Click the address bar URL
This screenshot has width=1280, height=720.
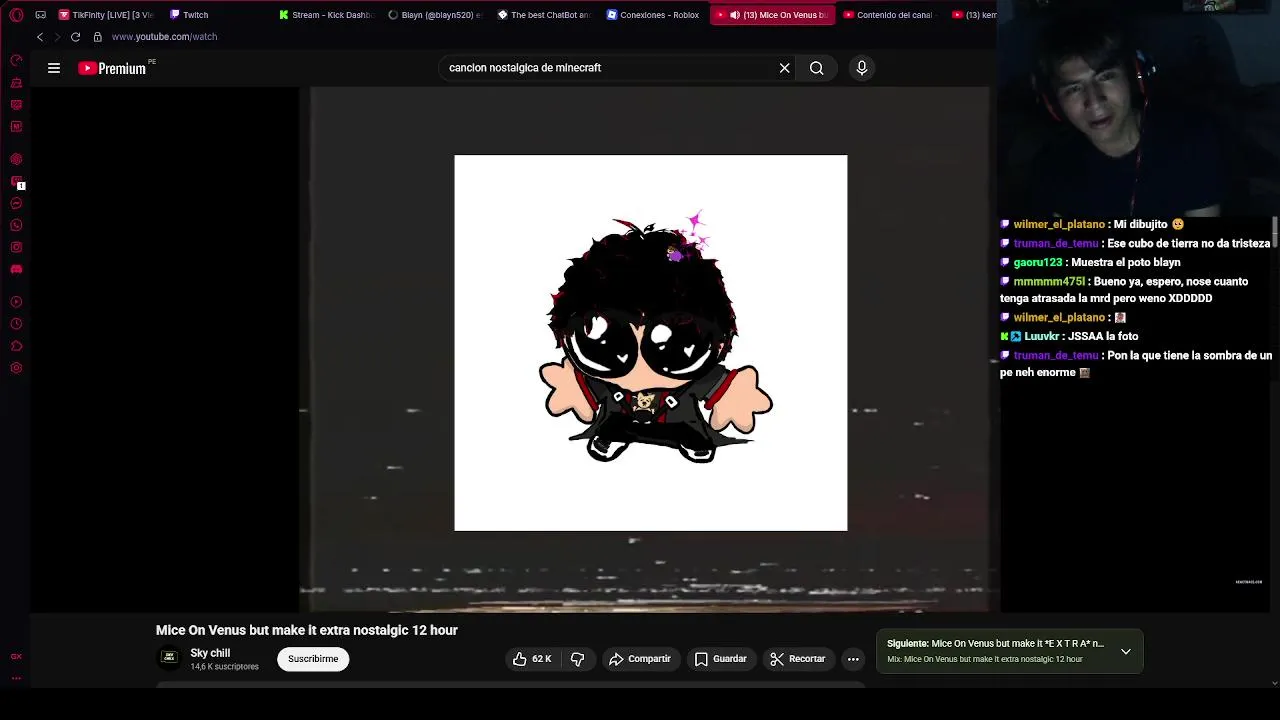pyautogui.click(x=164, y=37)
